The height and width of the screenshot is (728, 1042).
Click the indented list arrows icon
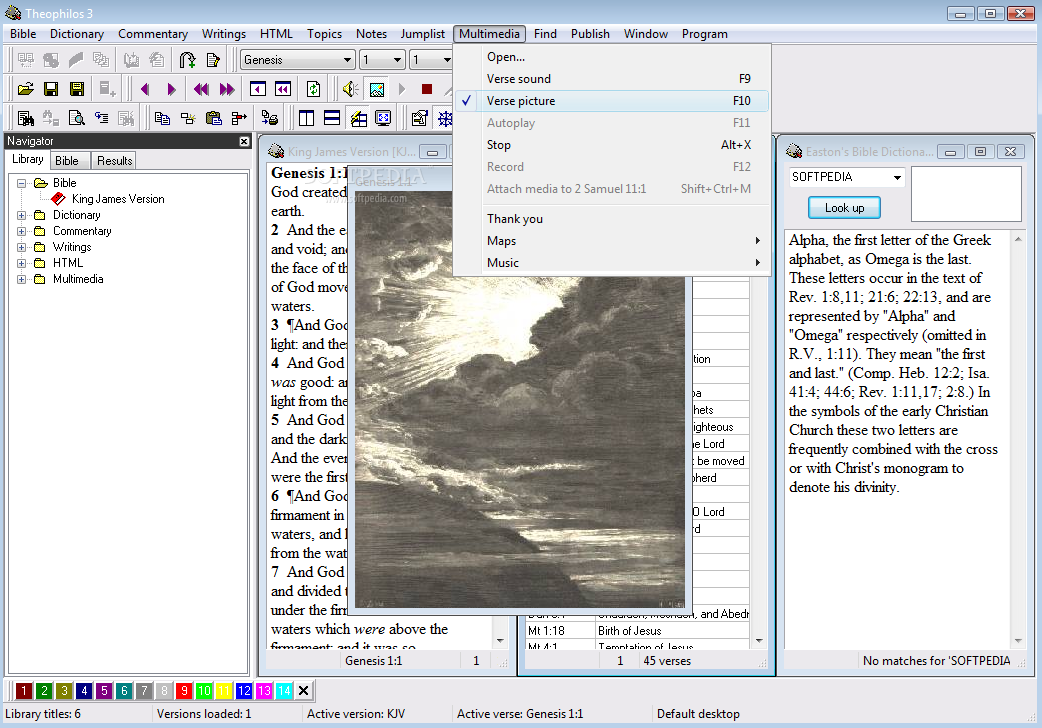tap(102, 118)
